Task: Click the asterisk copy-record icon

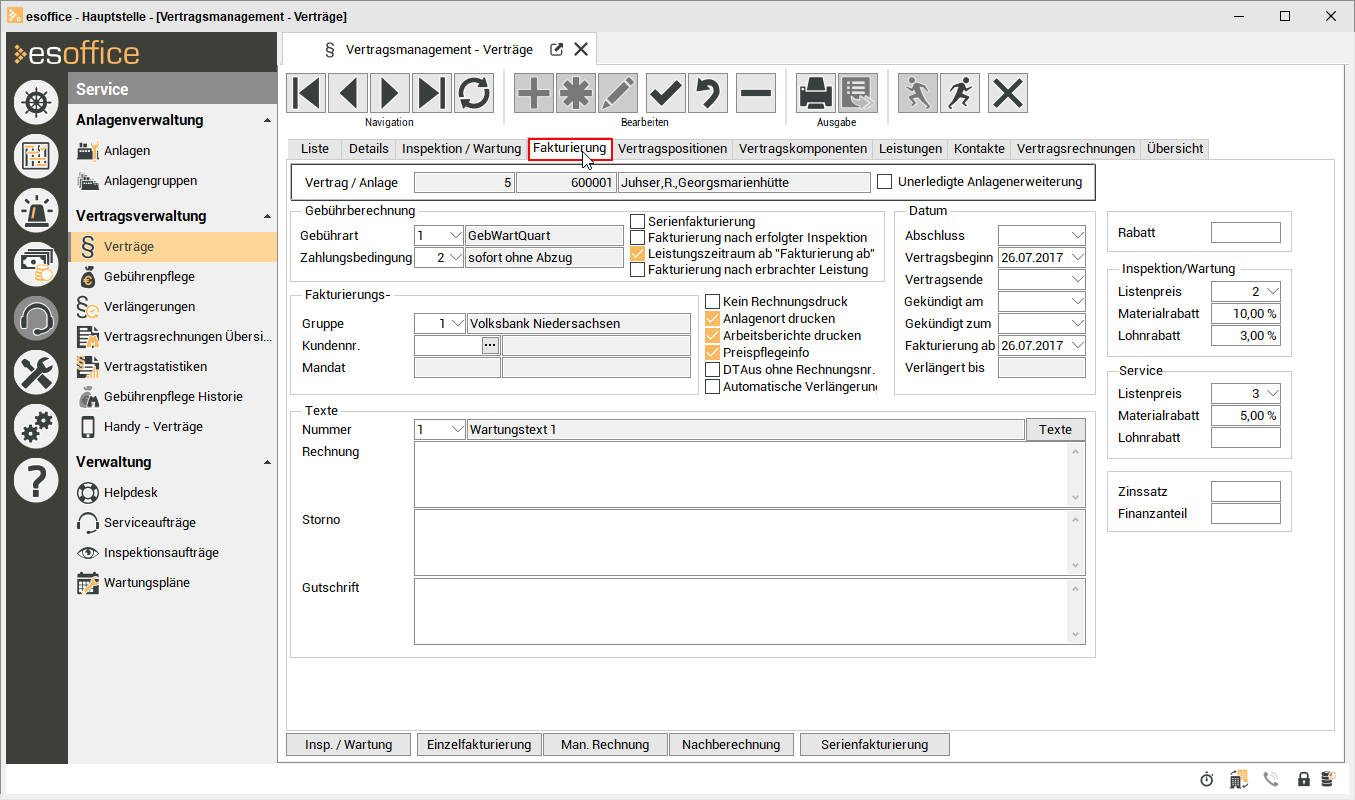Action: tap(576, 93)
